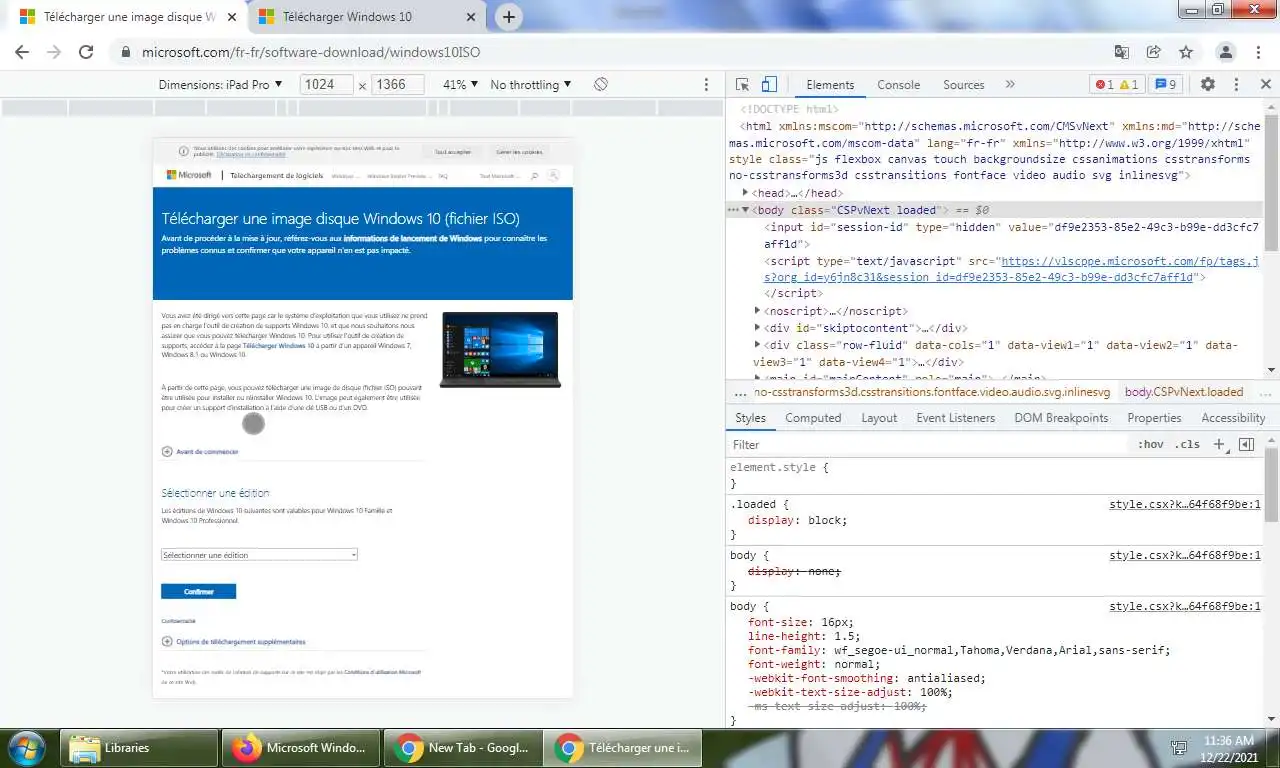Open the Sélectionner une édition dropdown
The image size is (1280, 768).
click(259, 555)
